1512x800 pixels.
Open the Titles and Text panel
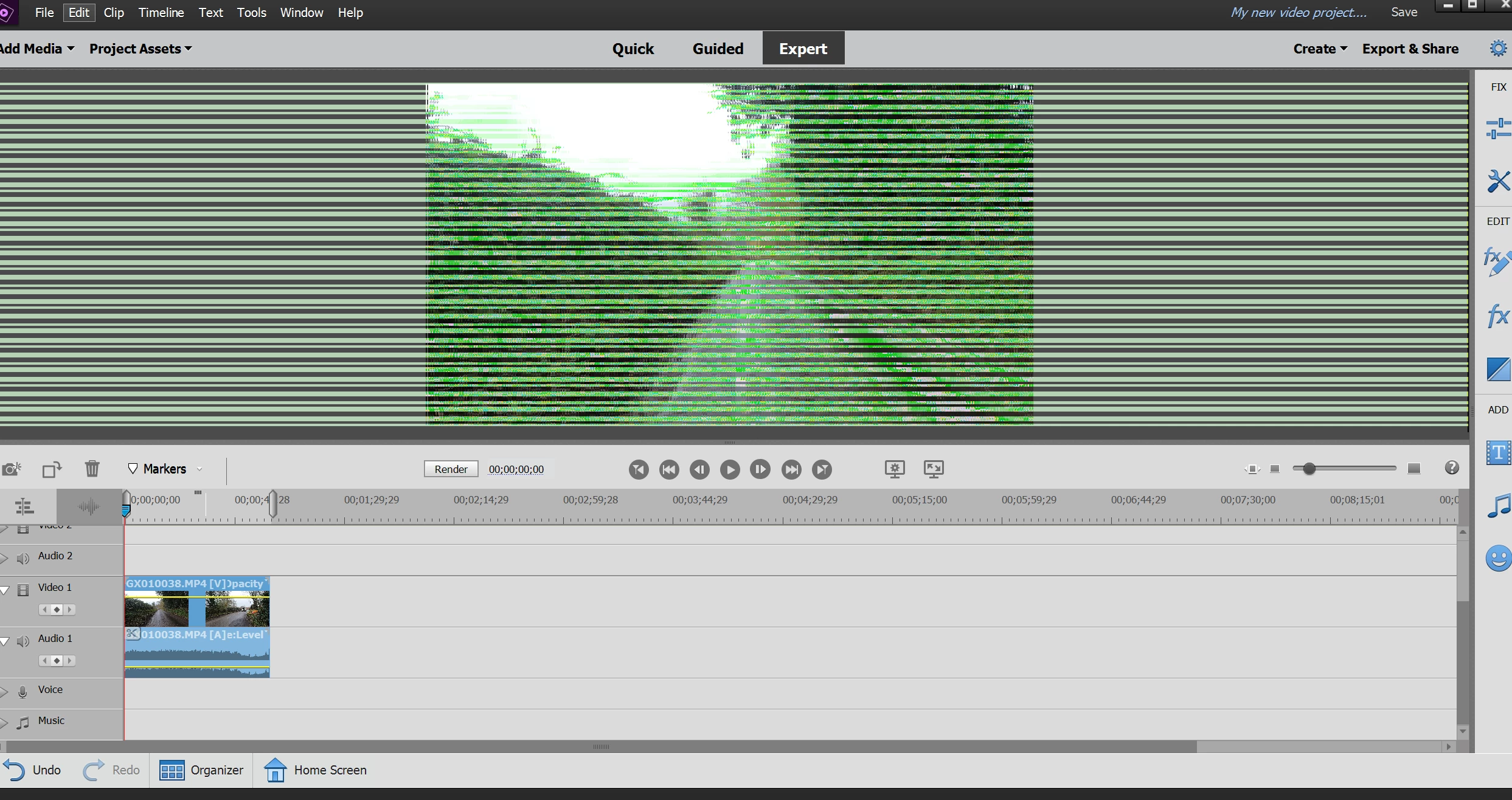[x=1498, y=452]
